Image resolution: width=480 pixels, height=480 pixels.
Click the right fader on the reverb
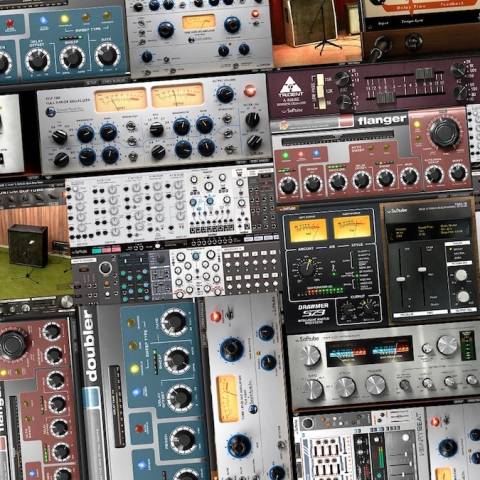click(x=422, y=269)
